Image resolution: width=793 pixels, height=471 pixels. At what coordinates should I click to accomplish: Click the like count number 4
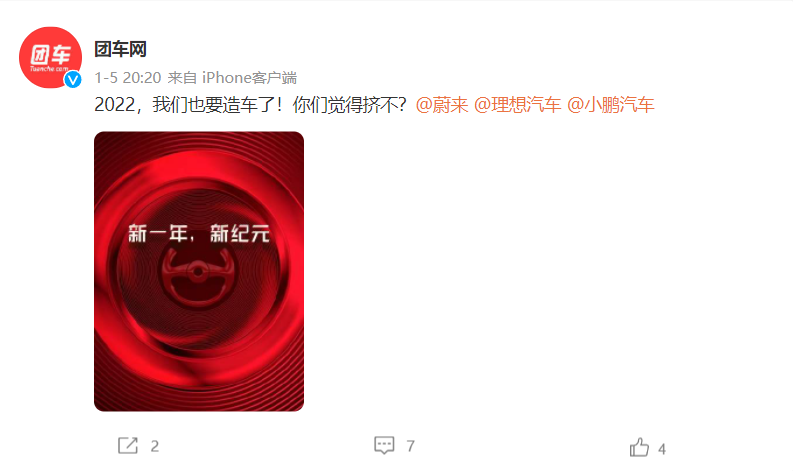click(x=662, y=449)
